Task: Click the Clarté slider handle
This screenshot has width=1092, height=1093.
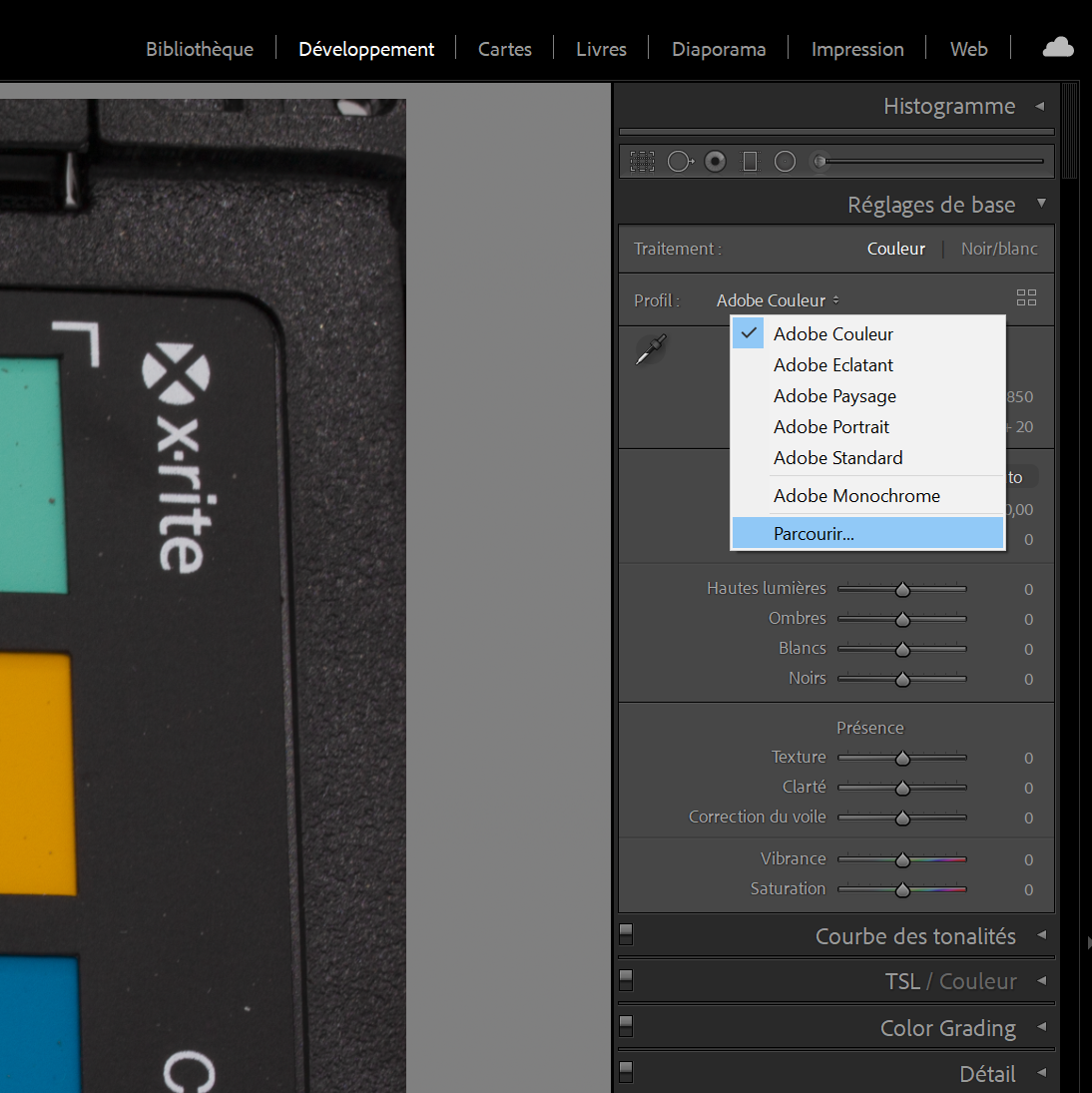Action: 902,789
